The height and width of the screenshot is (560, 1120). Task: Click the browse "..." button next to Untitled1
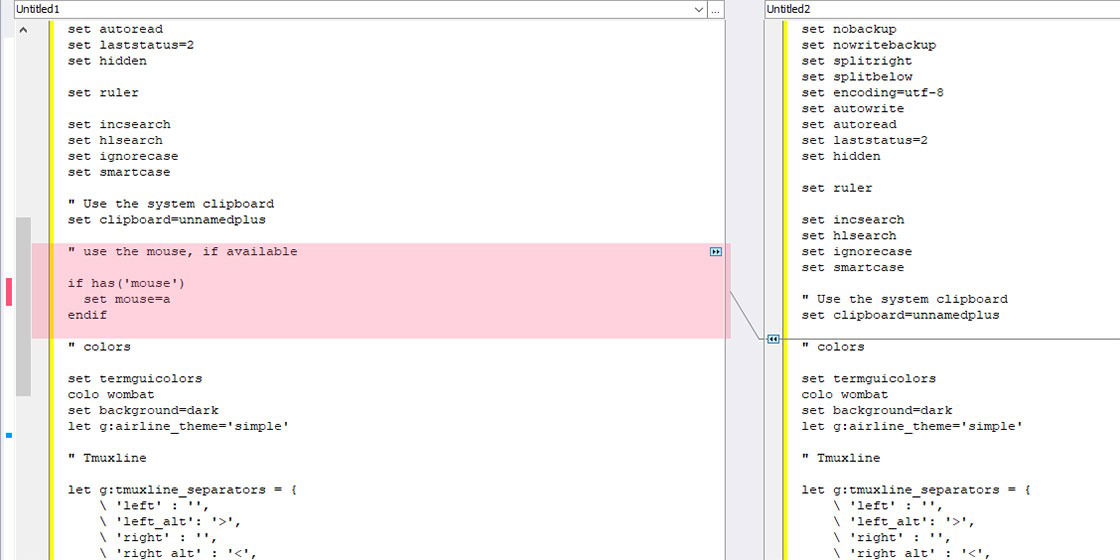pyautogui.click(x=716, y=9)
